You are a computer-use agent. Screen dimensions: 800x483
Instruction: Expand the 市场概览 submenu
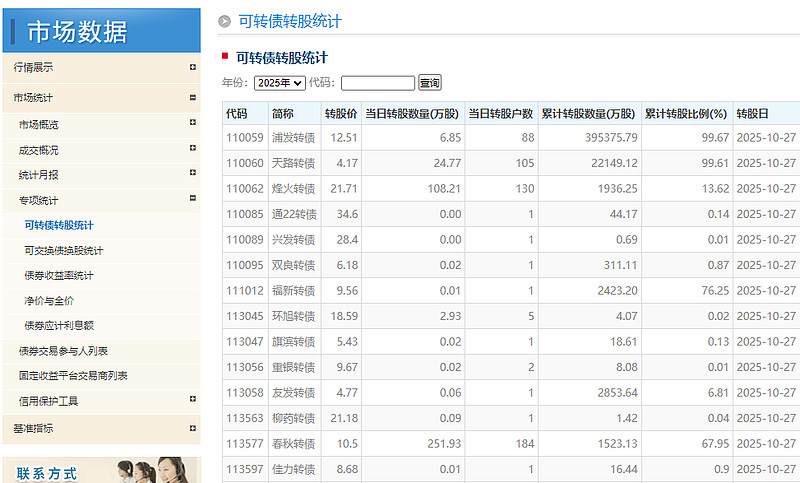192,122
